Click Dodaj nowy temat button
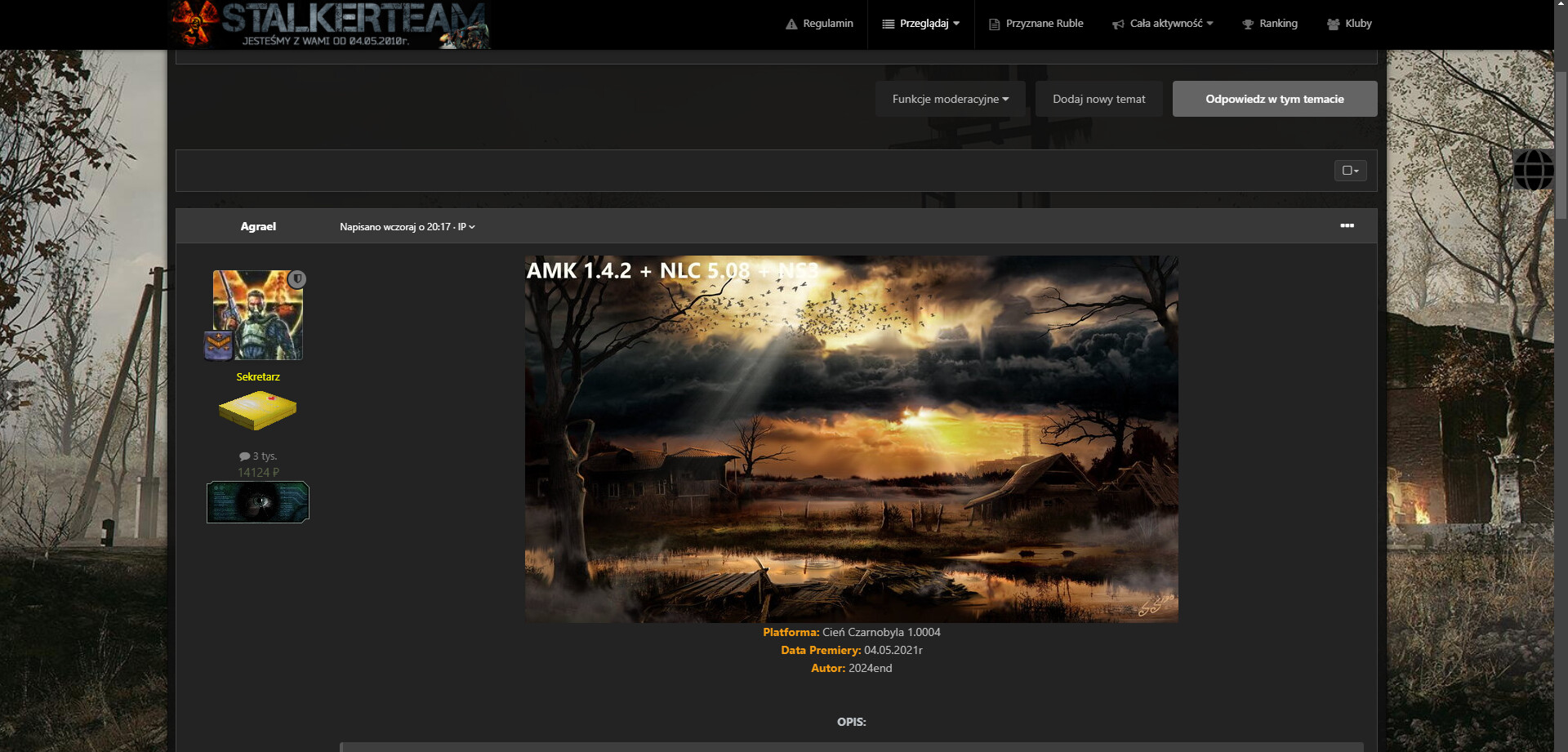The width and height of the screenshot is (1568, 752). pos(1098,99)
